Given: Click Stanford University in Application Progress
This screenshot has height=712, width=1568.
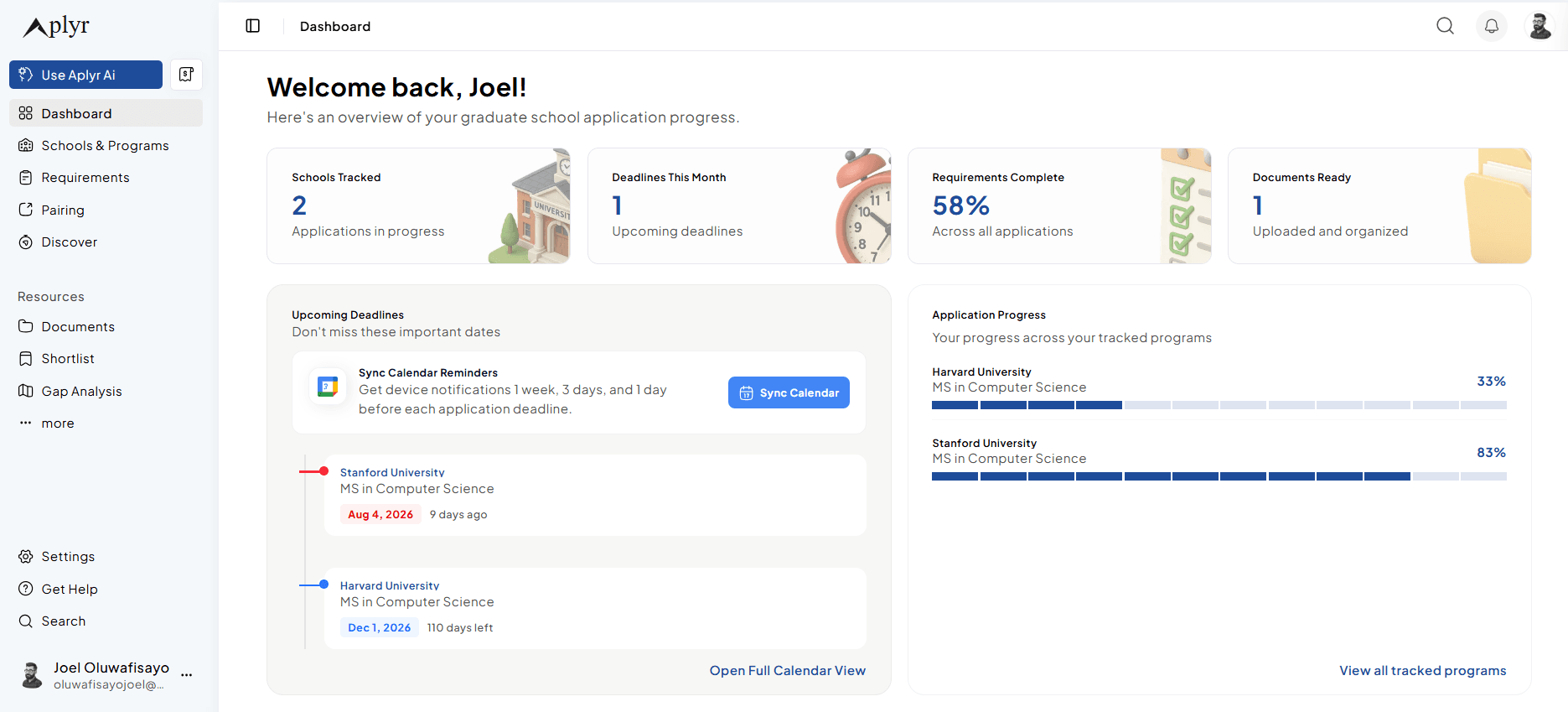Looking at the screenshot, I should [x=984, y=444].
